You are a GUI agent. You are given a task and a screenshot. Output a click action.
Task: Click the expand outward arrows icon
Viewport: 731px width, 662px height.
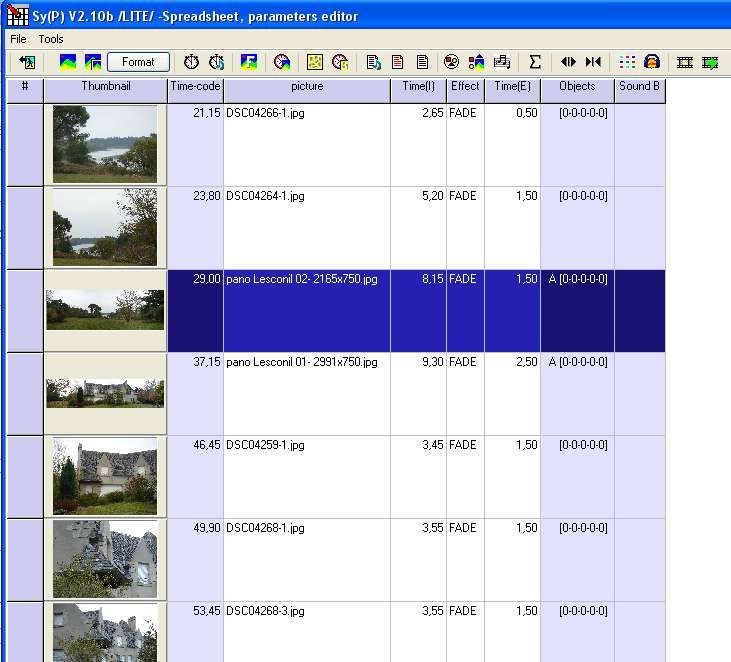pos(568,62)
